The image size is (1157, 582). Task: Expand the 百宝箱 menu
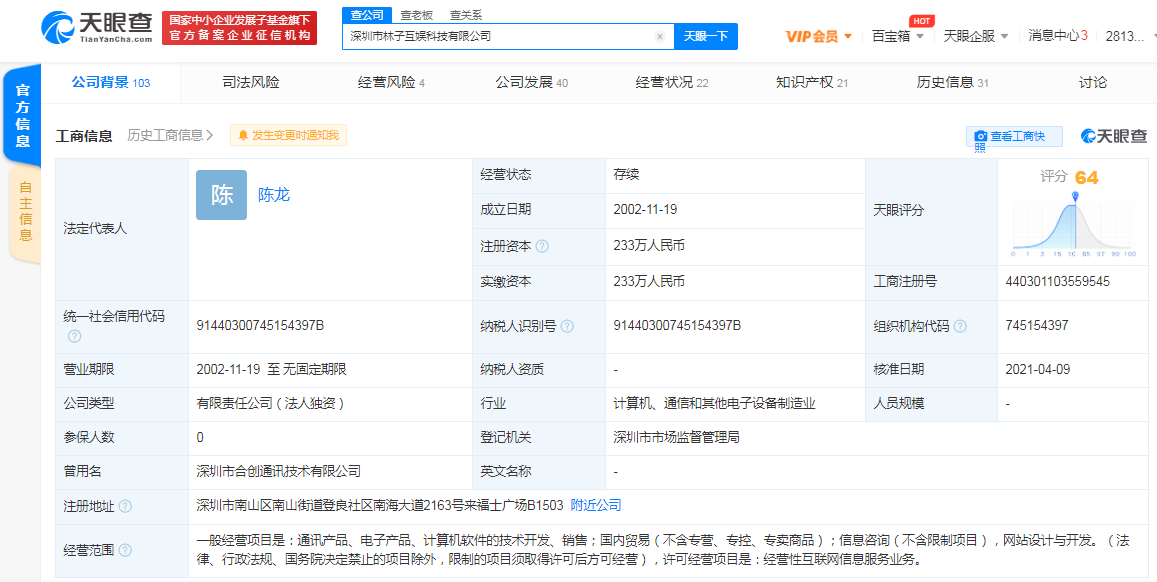coord(897,36)
